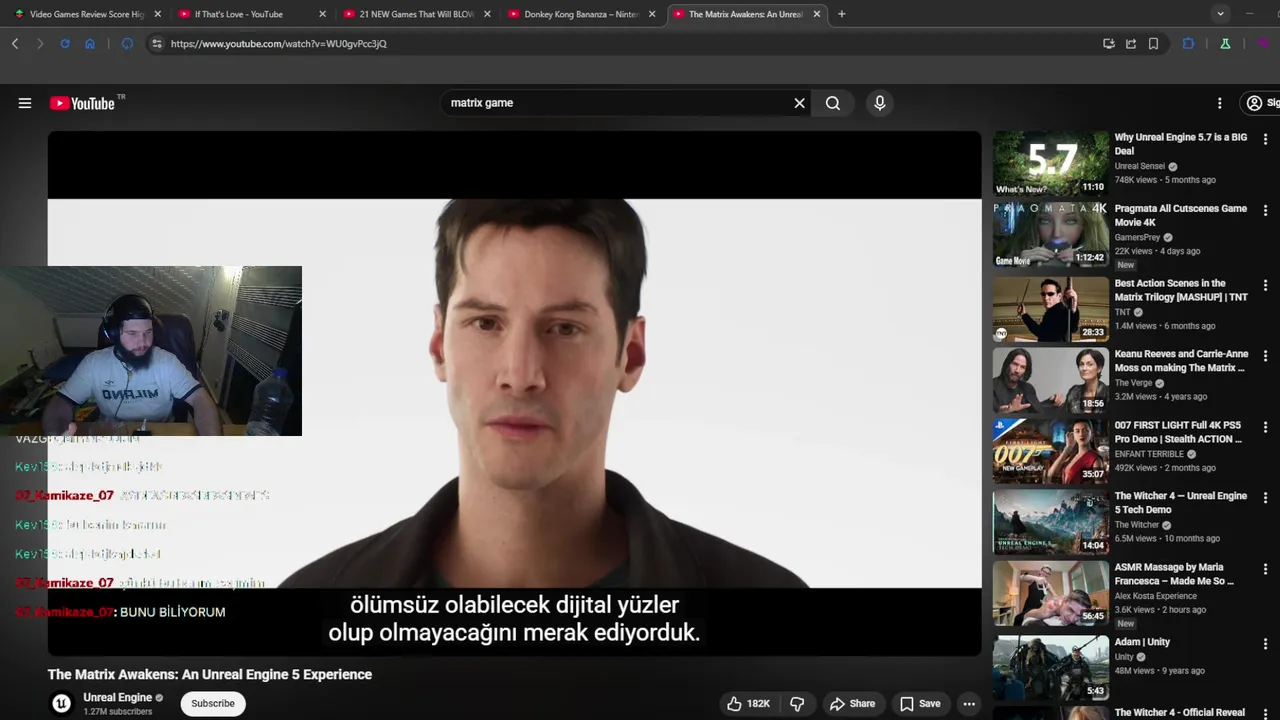Viewport: 1280px width, 720px height.
Task: Click the site settings icon in address bar
Action: pyautogui.click(x=156, y=44)
